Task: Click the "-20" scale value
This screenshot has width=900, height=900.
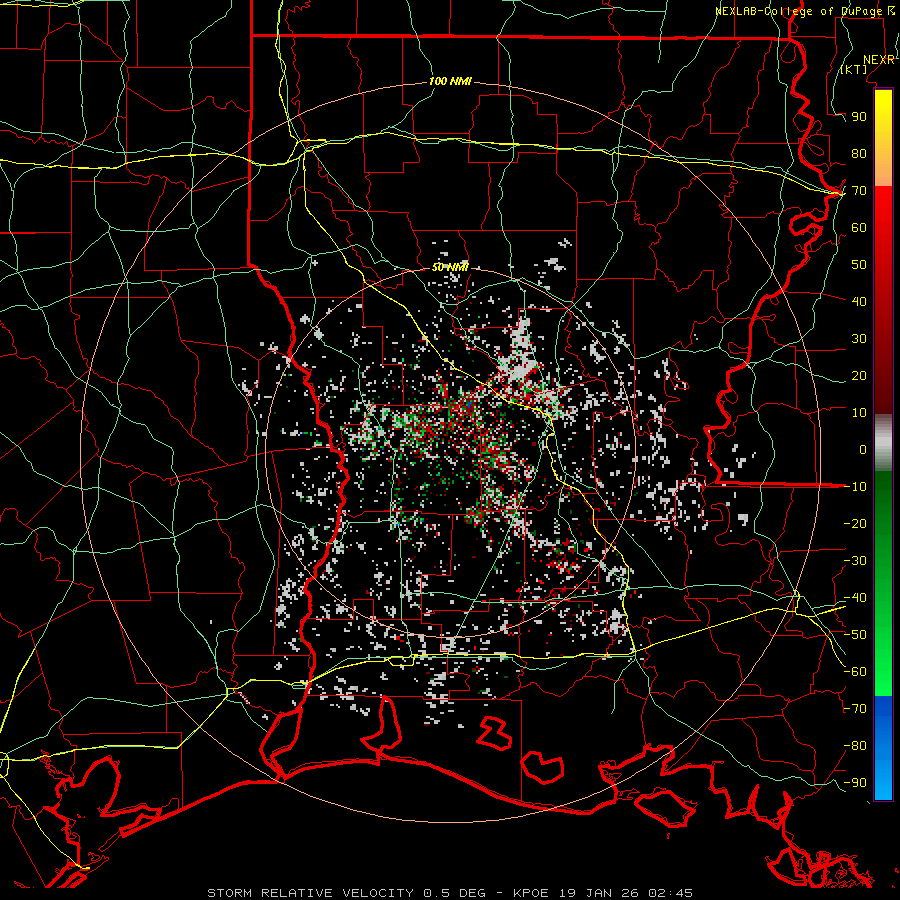Action: click(855, 523)
